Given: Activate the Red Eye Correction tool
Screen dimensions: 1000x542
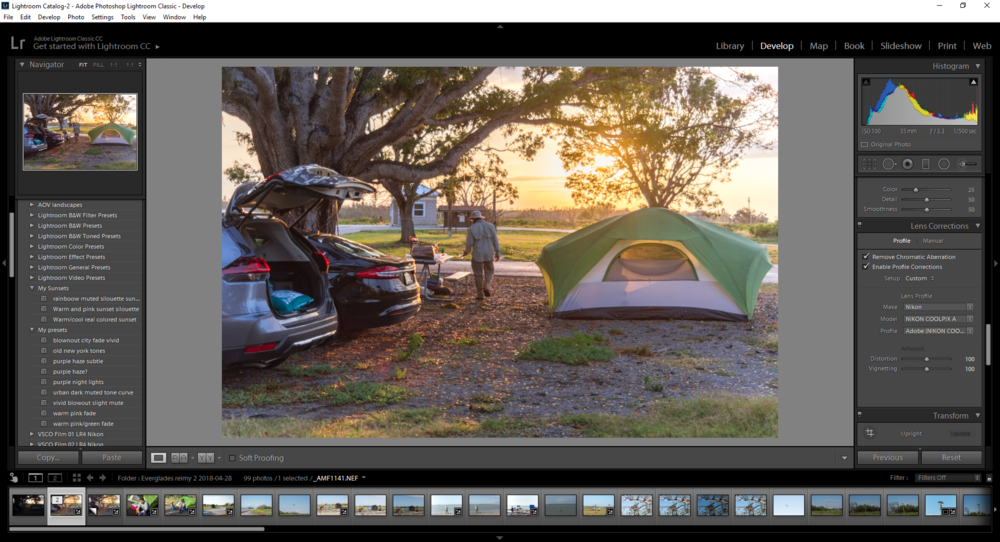Looking at the screenshot, I should click(907, 164).
